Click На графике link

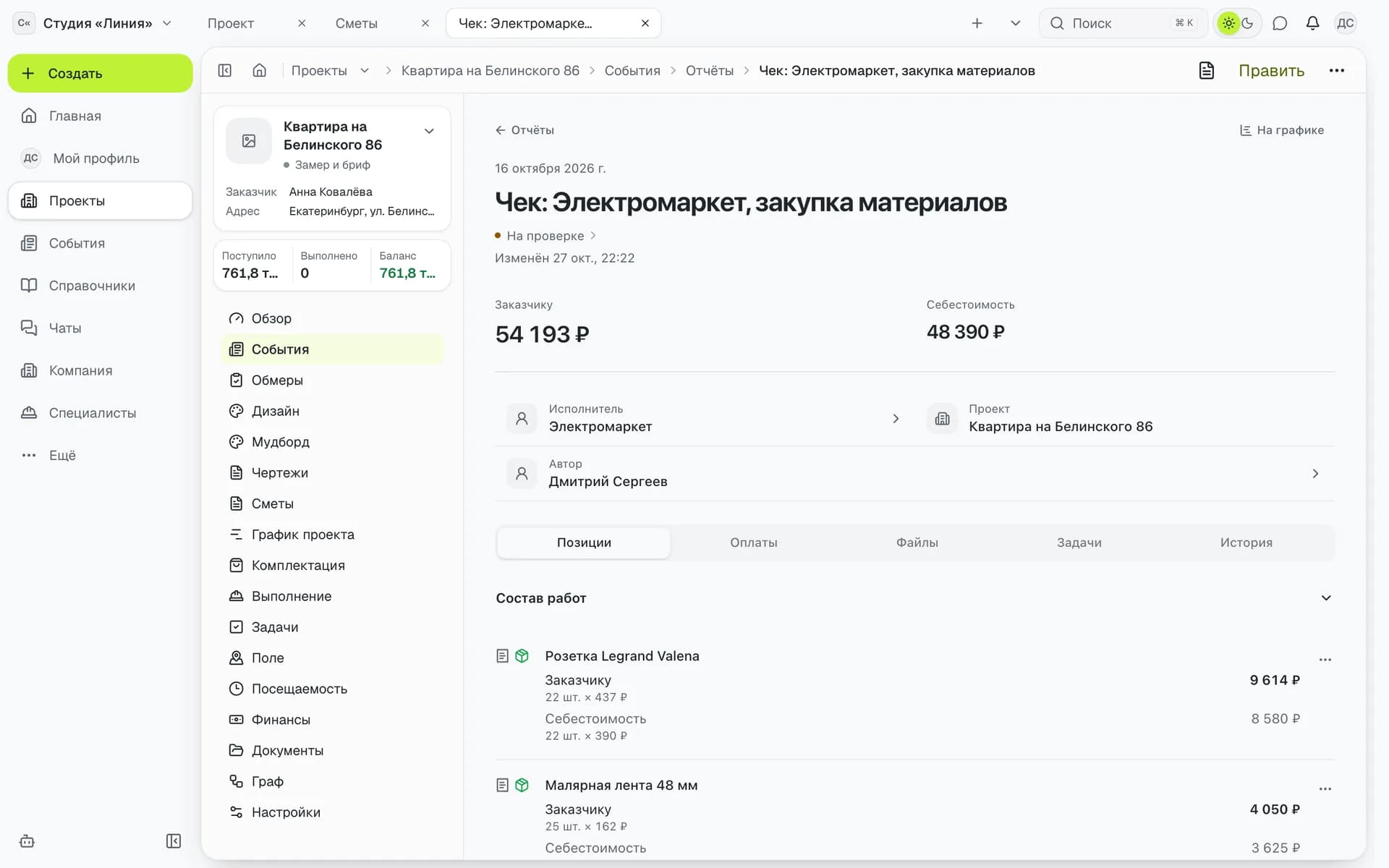click(x=1282, y=130)
